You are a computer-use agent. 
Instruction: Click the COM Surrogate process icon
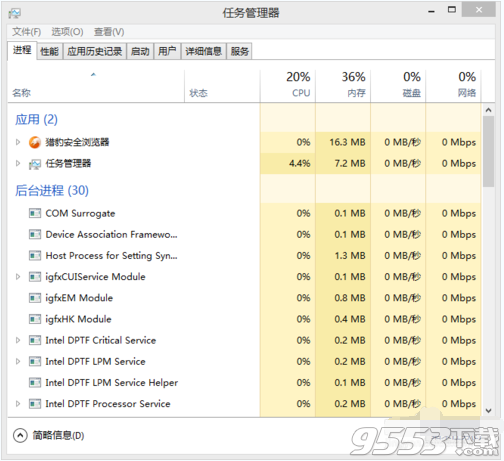point(35,213)
